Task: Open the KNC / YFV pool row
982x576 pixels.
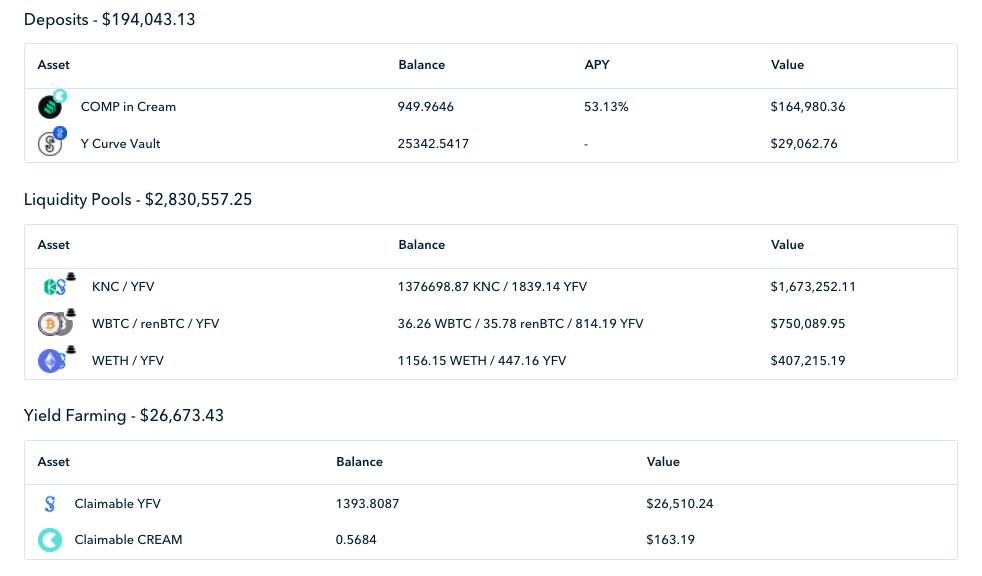Action: (x=491, y=287)
